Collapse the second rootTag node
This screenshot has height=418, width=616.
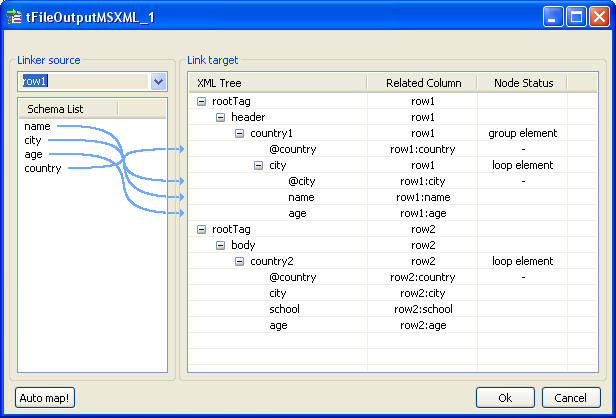[203, 229]
